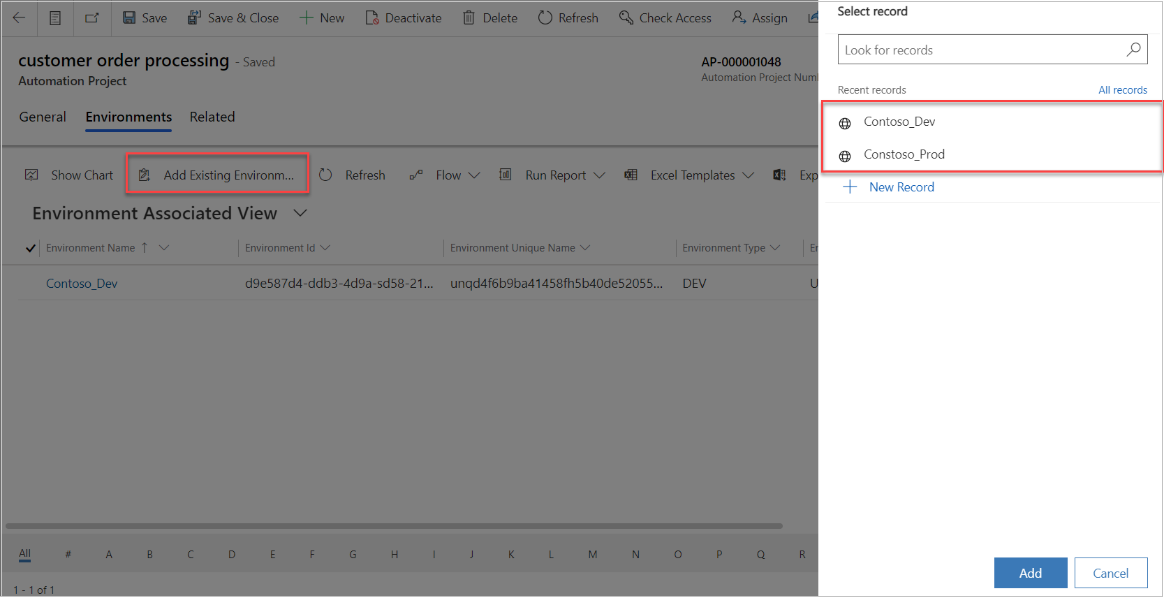
Task: Open All records link
Action: (1122, 89)
